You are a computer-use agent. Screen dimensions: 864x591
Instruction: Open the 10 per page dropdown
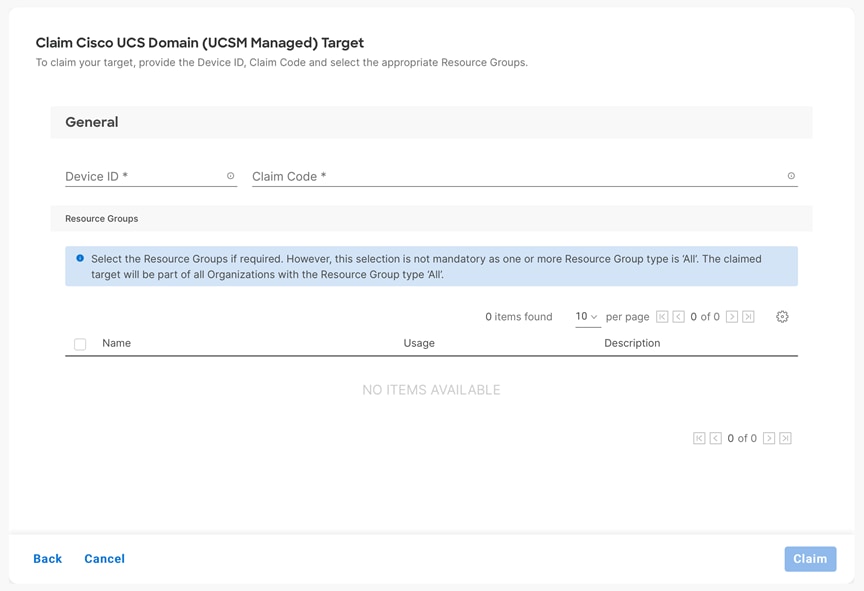[587, 317]
